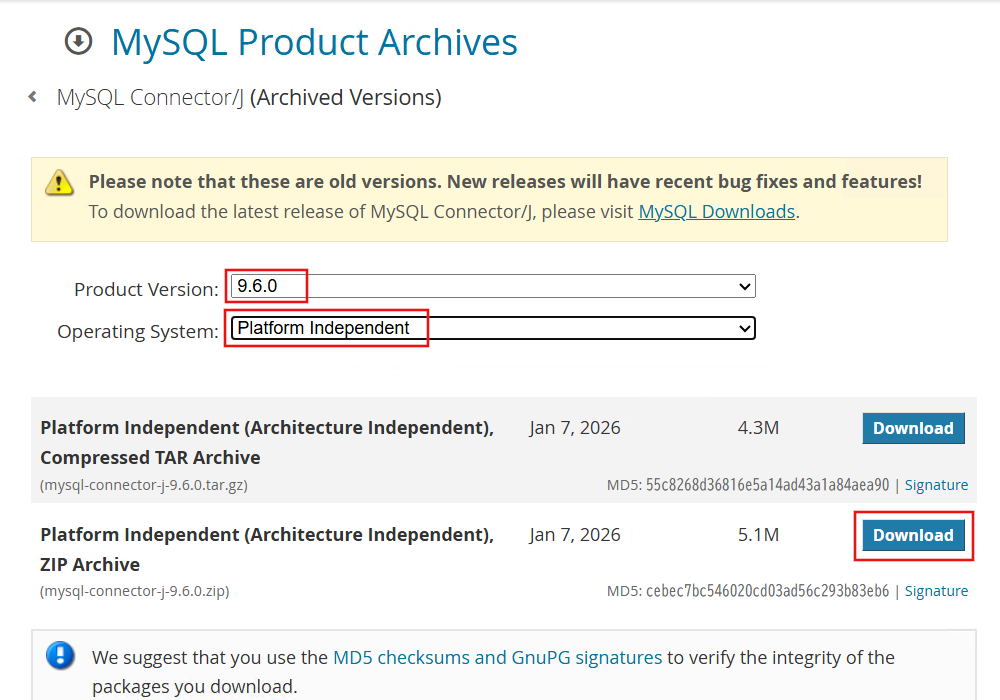1000x700 pixels.
Task: Click the filename mysql-connector-j-9.6.0.tar.gz
Action: [x=143, y=485]
